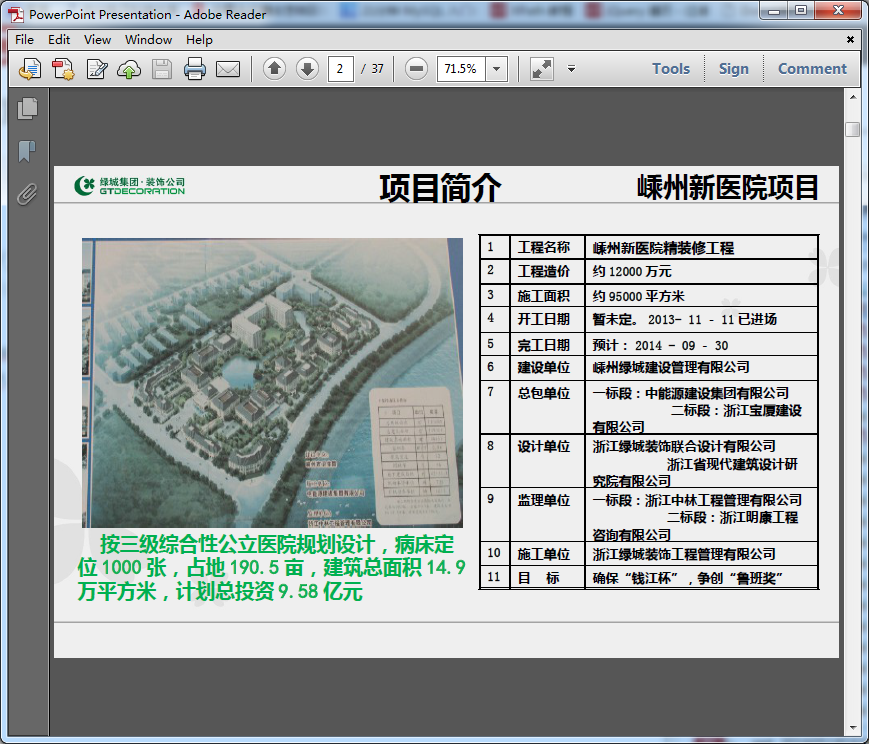Zoom out with the minus button
Screen dimensions: 869x744
(x=416, y=69)
